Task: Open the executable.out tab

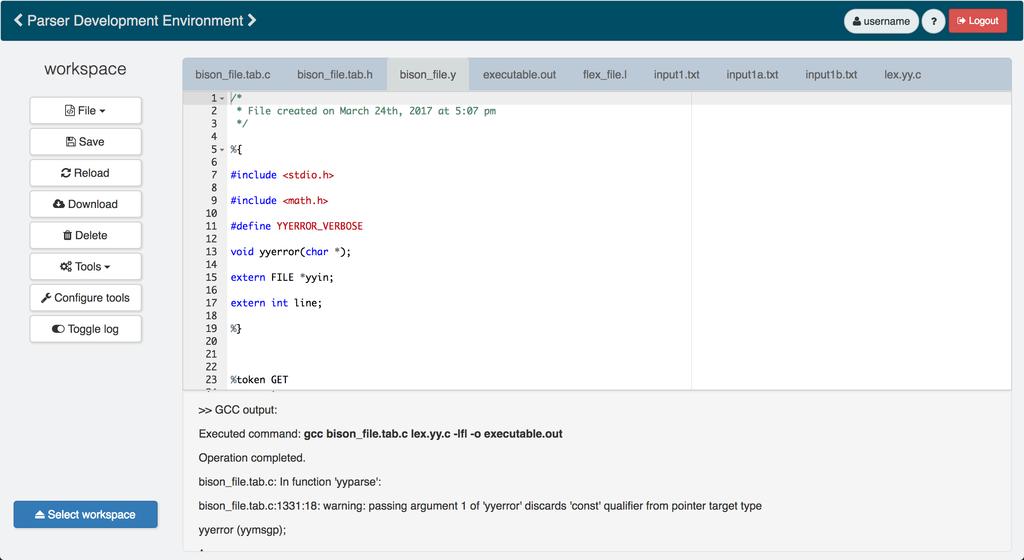Action: (x=519, y=74)
